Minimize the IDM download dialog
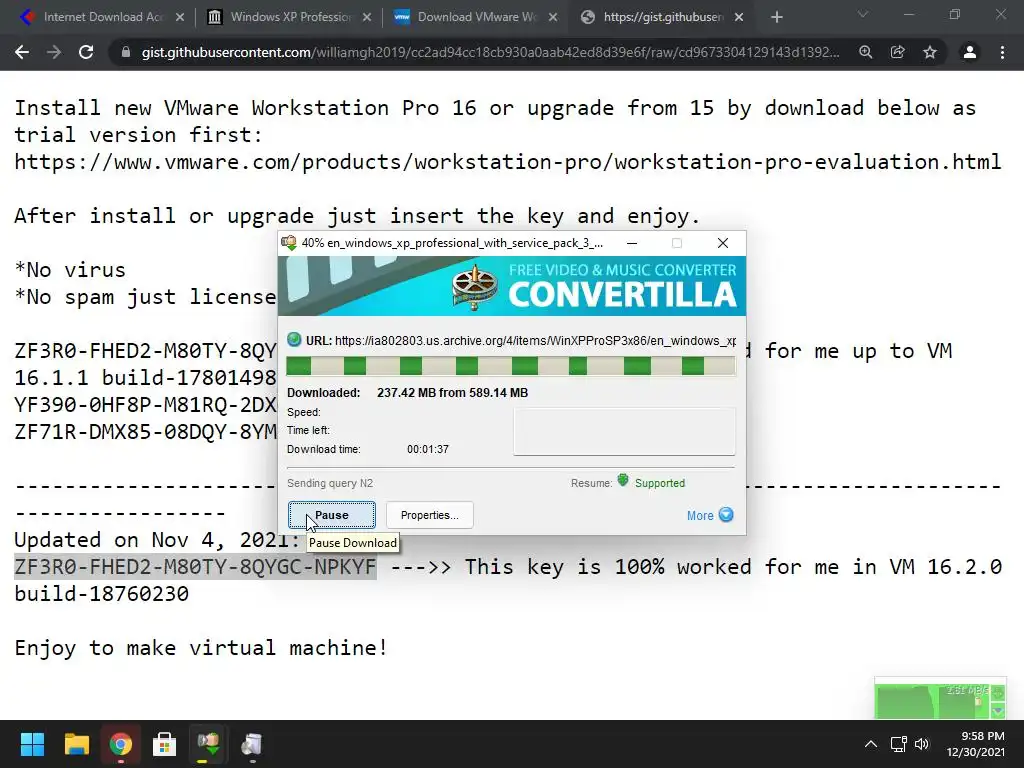This screenshot has height=768, width=1024. click(x=632, y=243)
